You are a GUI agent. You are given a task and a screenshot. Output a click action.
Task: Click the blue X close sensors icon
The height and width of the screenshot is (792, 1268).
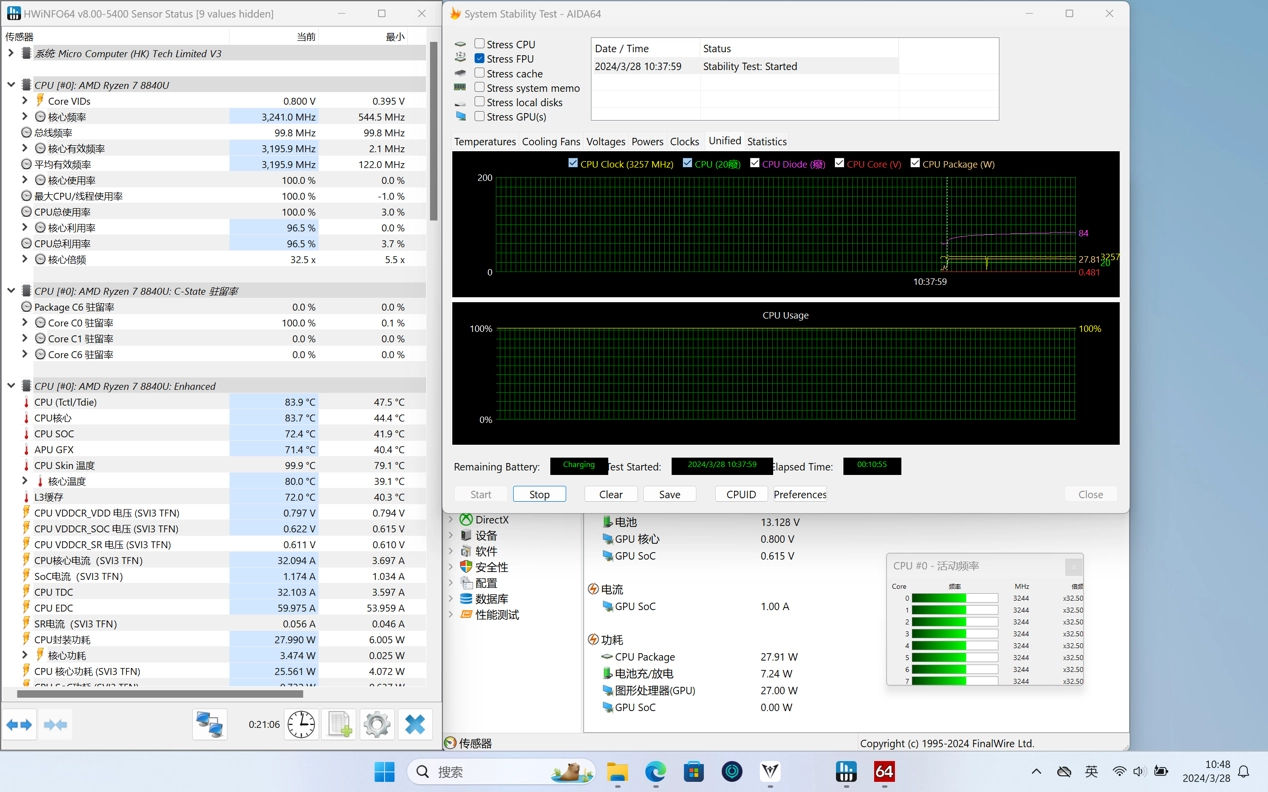[x=415, y=724]
